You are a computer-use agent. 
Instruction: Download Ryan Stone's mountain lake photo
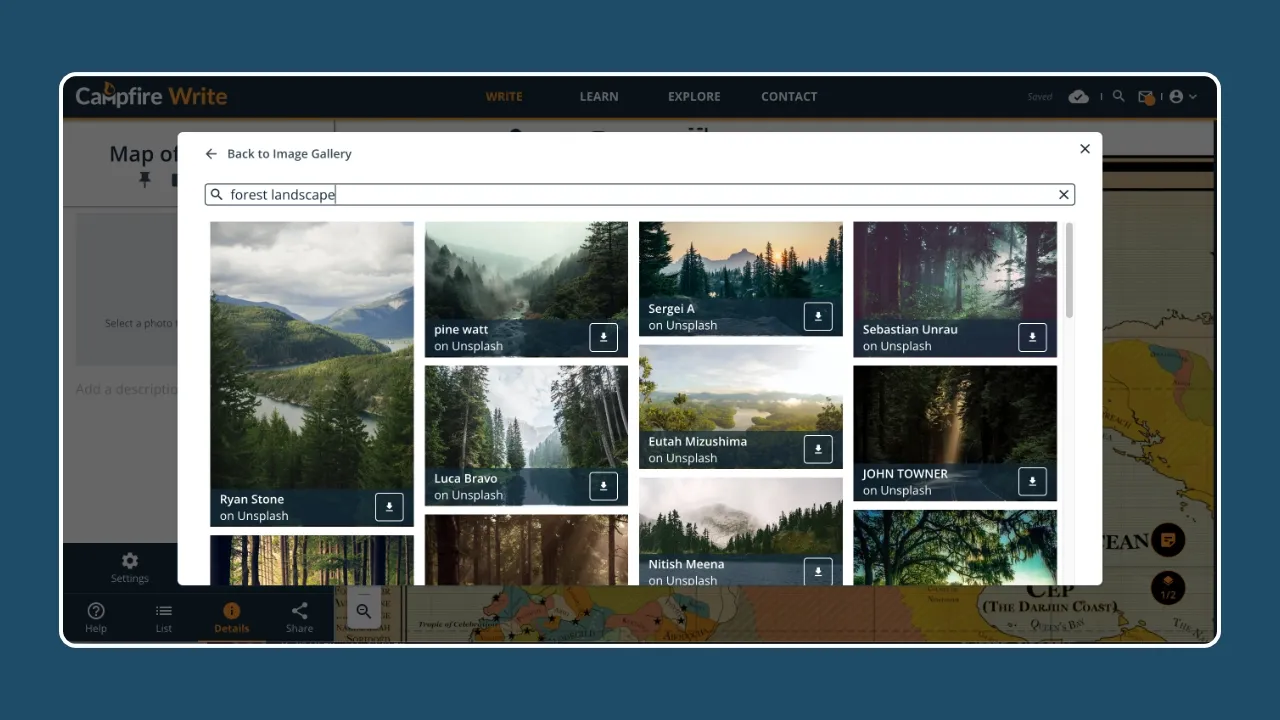tap(389, 507)
